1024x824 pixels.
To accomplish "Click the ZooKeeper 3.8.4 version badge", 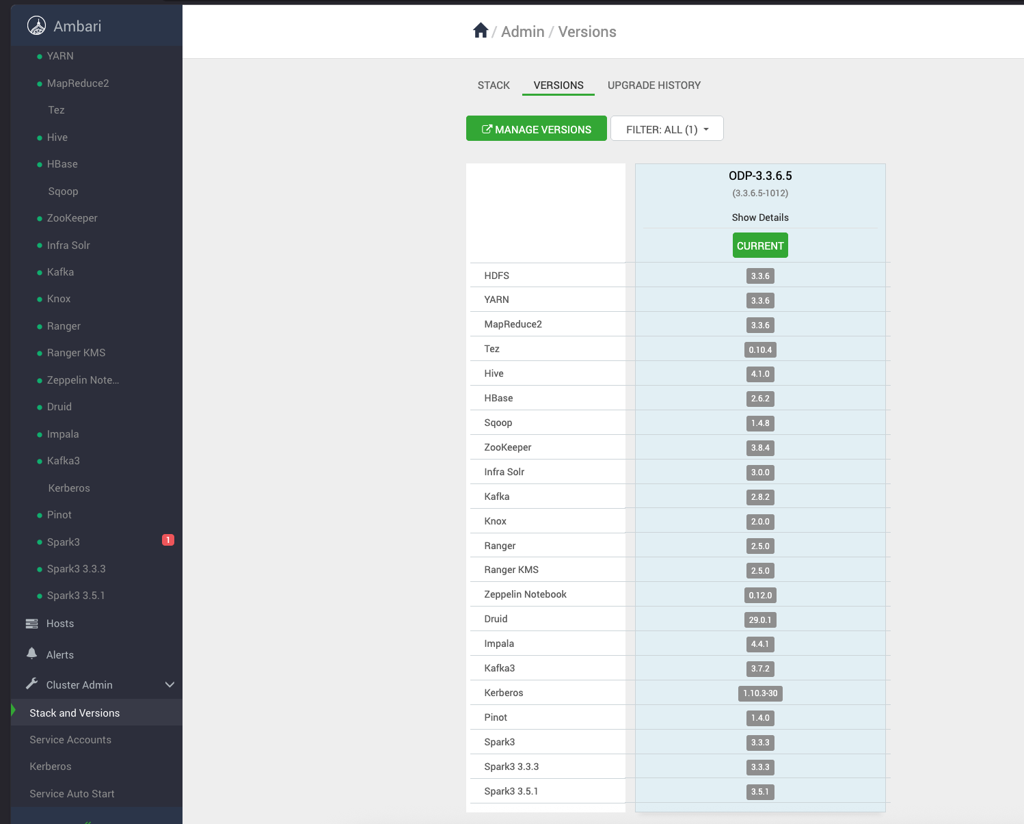I will [760, 448].
